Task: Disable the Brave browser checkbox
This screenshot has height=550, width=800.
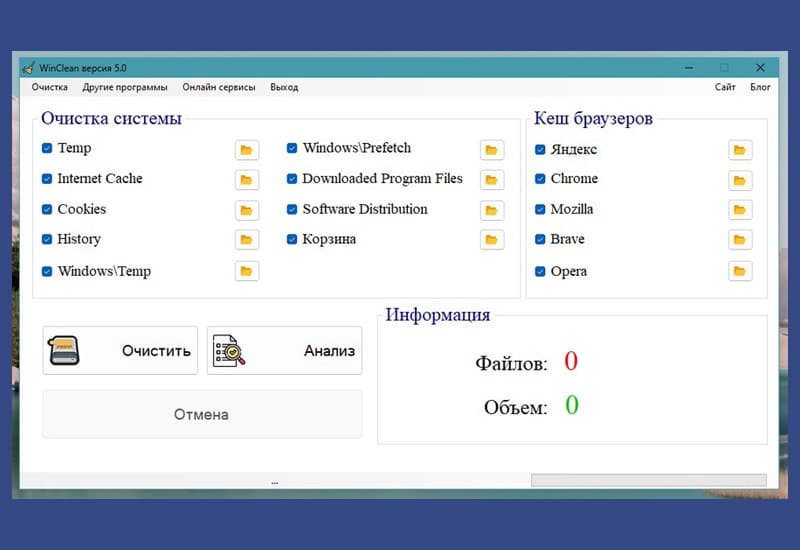Action: (x=540, y=239)
